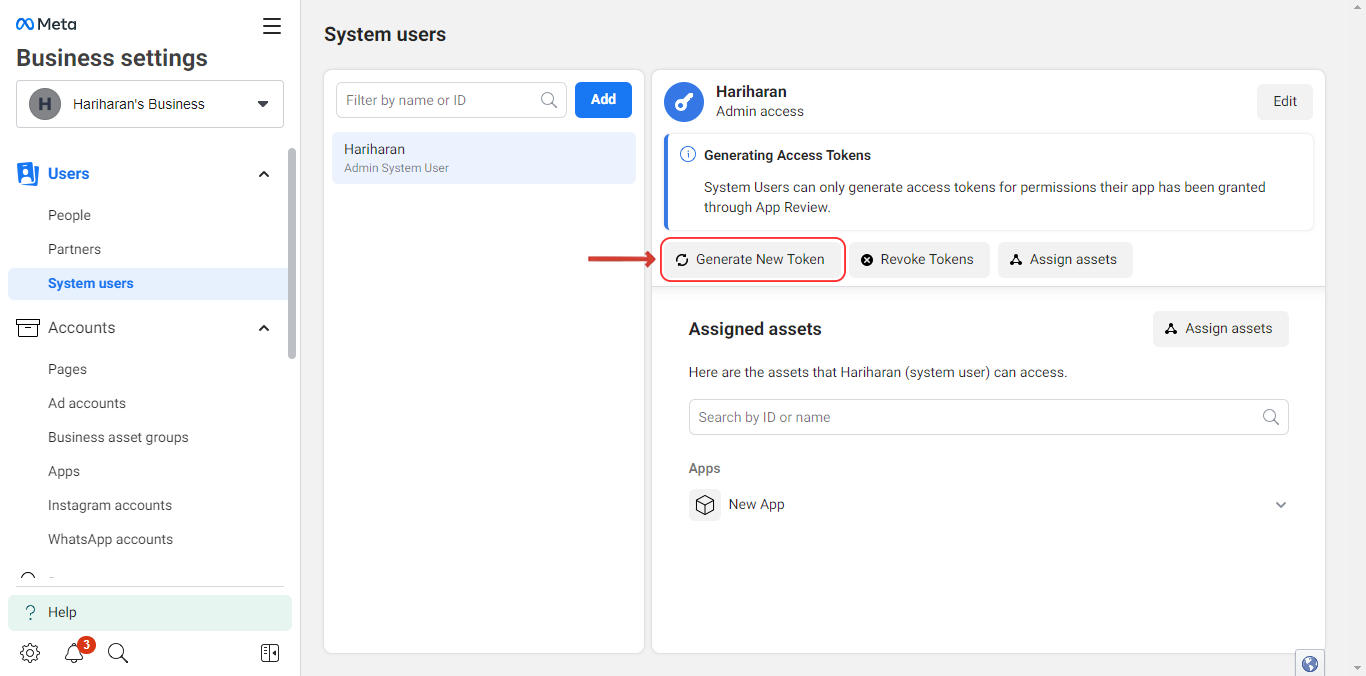Viewport: 1366px width, 676px height.
Task: Click the Assigned assets heading
Action: tap(755, 329)
